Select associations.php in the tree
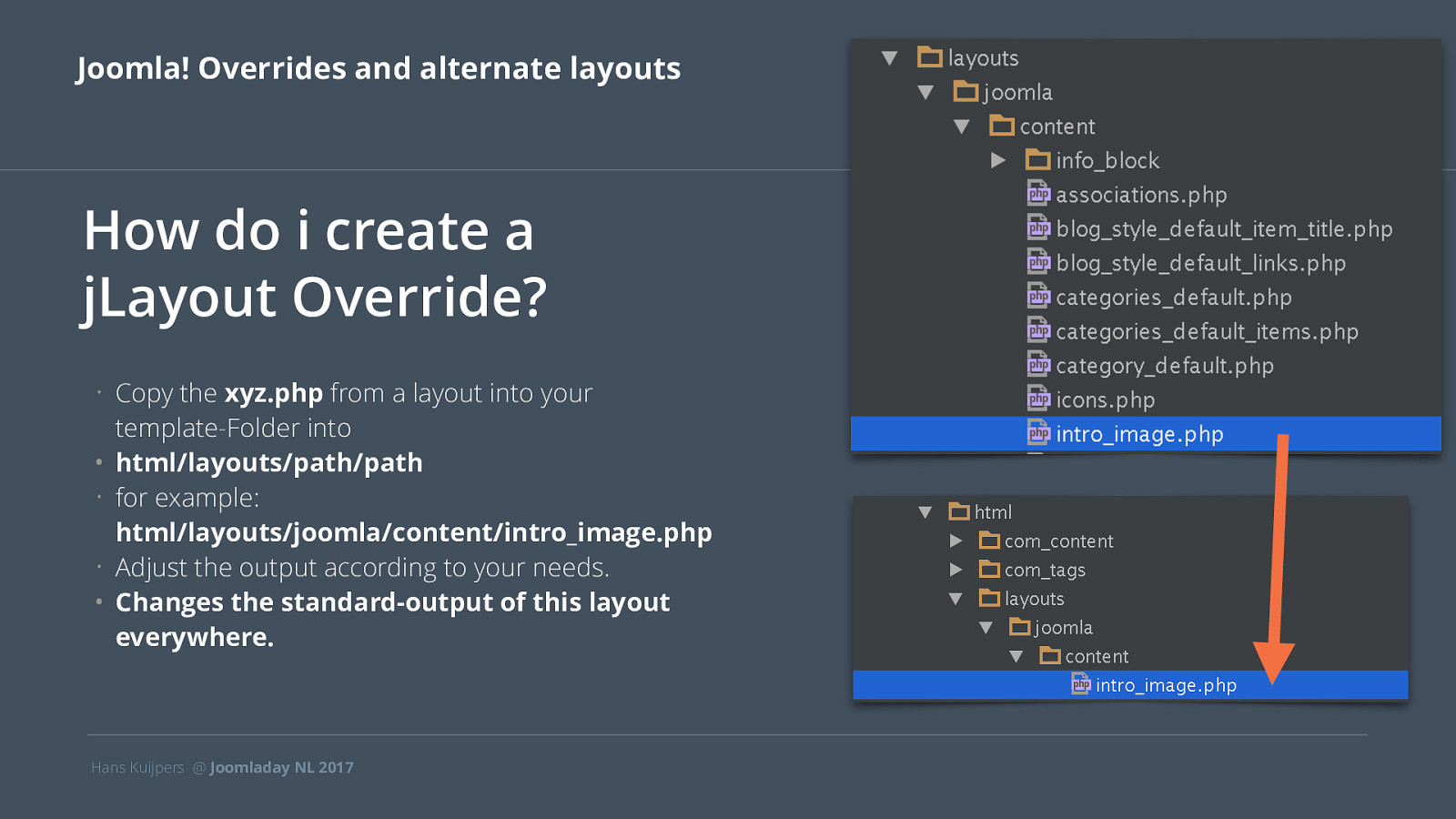The image size is (1456, 819). pyautogui.click(x=1141, y=195)
